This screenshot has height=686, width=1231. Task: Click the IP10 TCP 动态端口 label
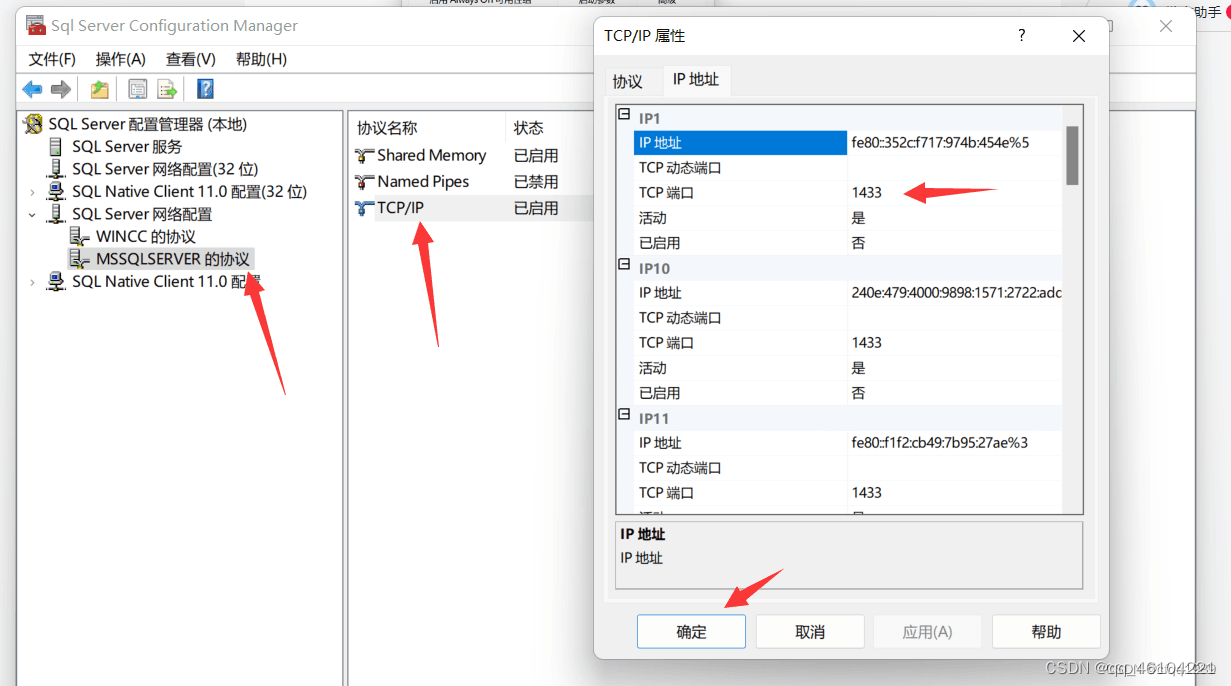point(680,318)
